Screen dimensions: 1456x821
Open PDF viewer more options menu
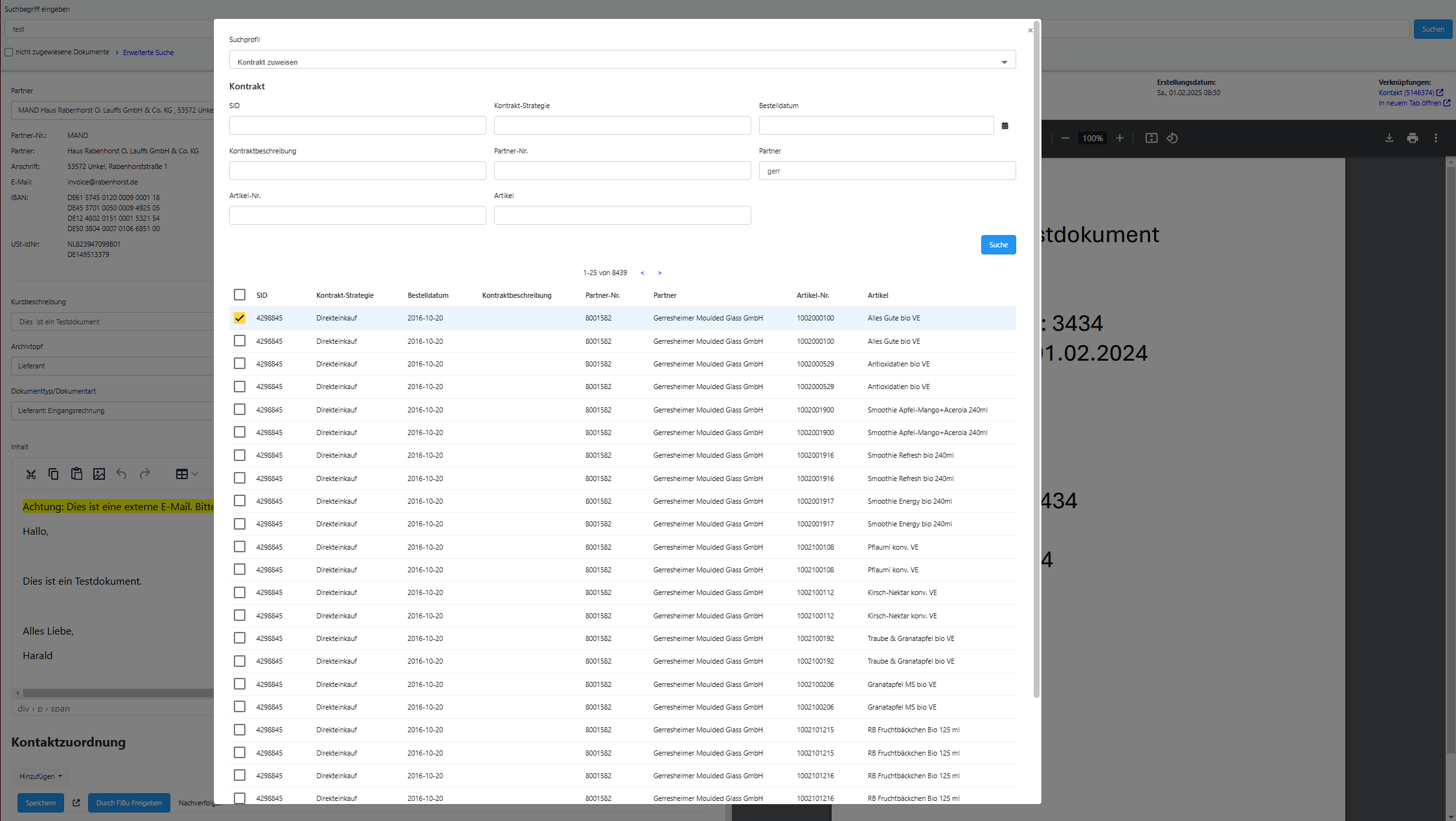[x=1435, y=138]
